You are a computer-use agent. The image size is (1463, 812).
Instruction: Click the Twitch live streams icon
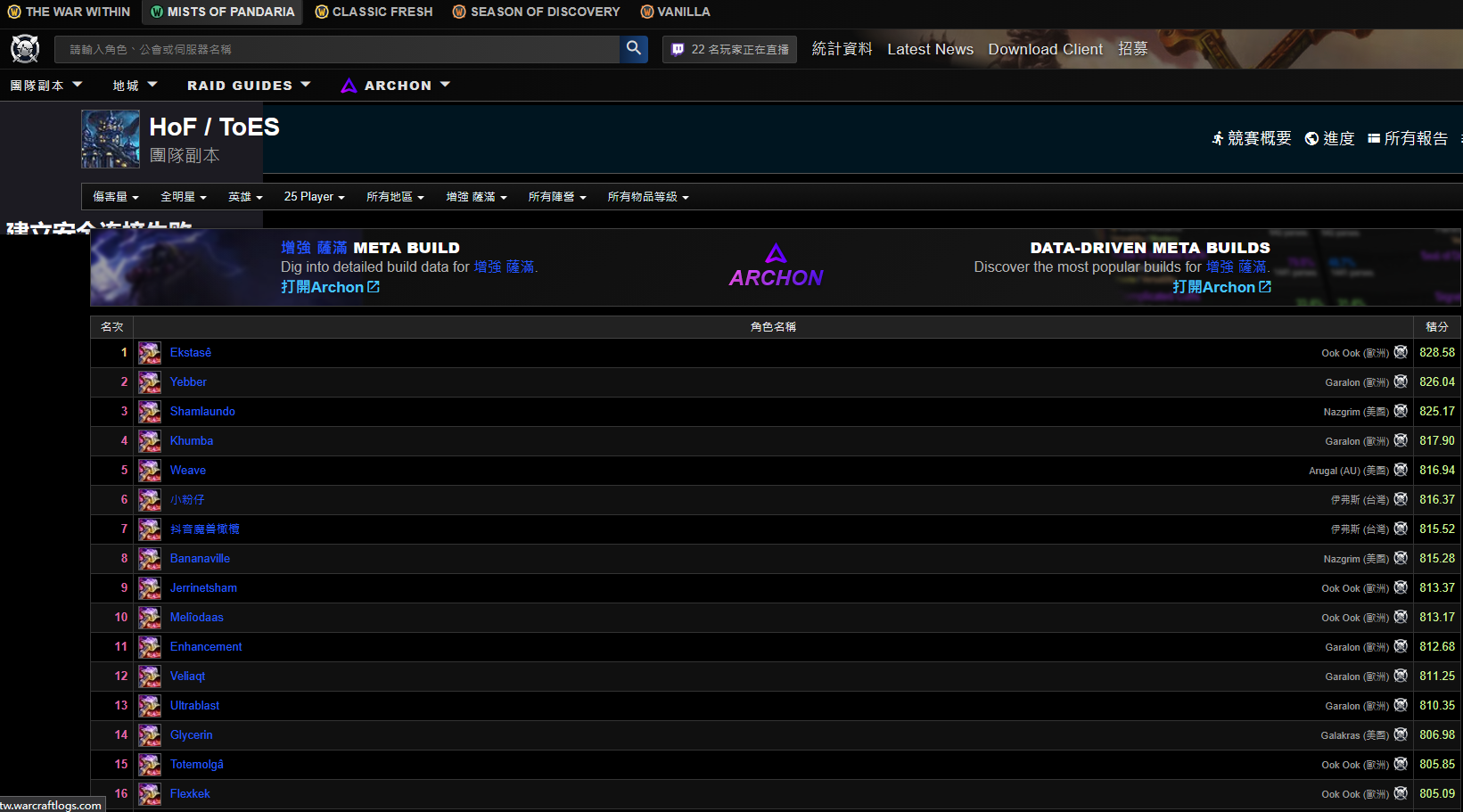(678, 50)
